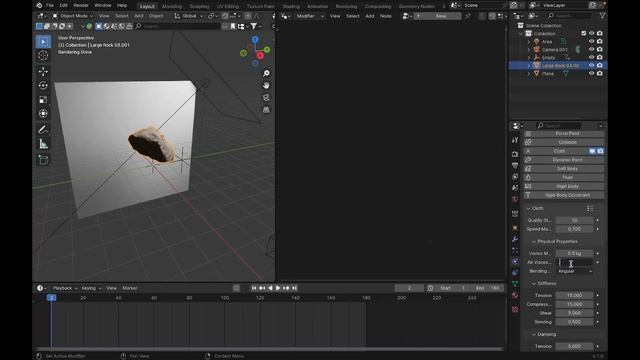Screen dimensions: 640x360
Task: Open the Object Data green triangle tab
Action: point(515,284)
